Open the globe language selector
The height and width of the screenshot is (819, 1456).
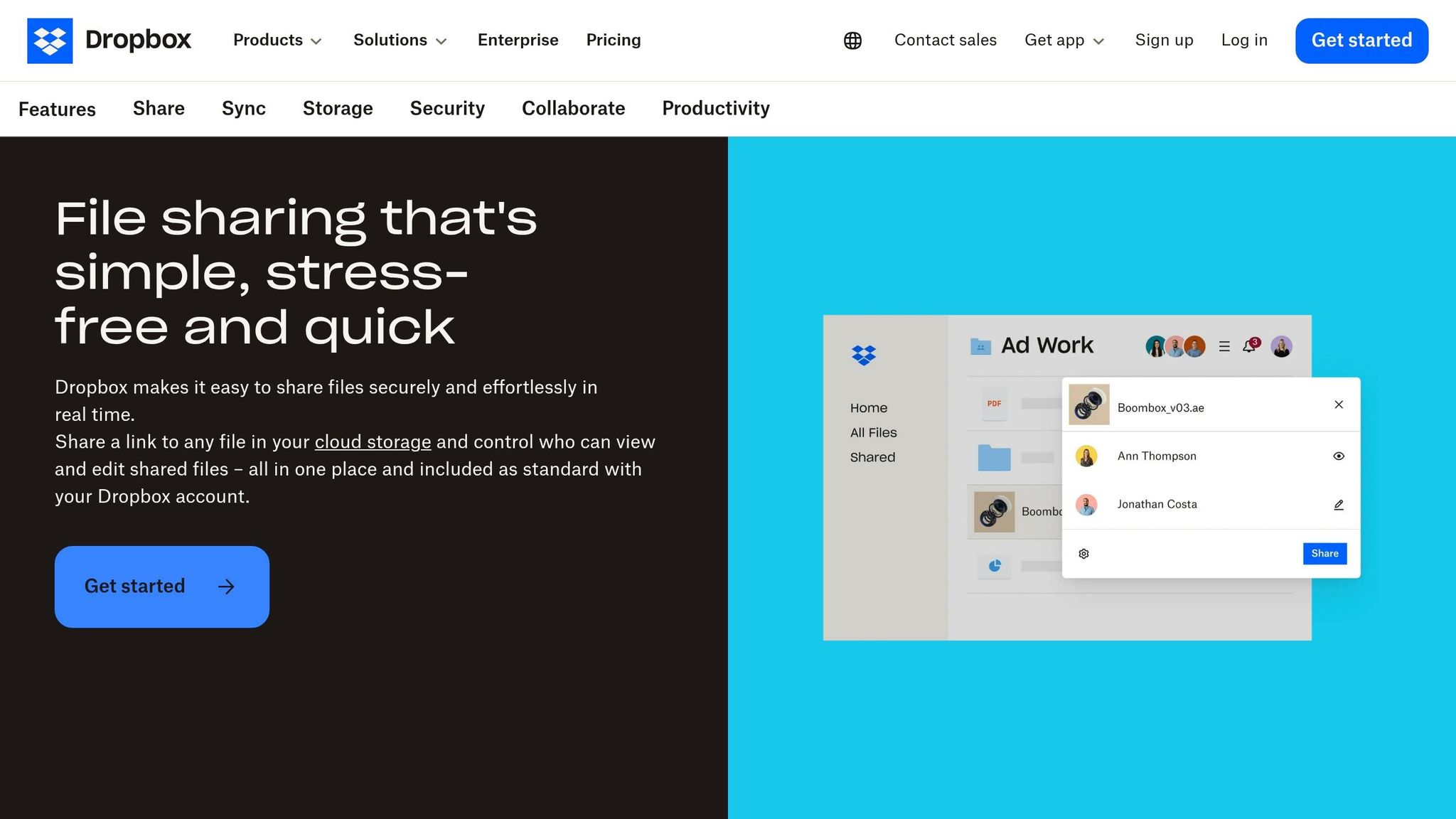(852, 41)
